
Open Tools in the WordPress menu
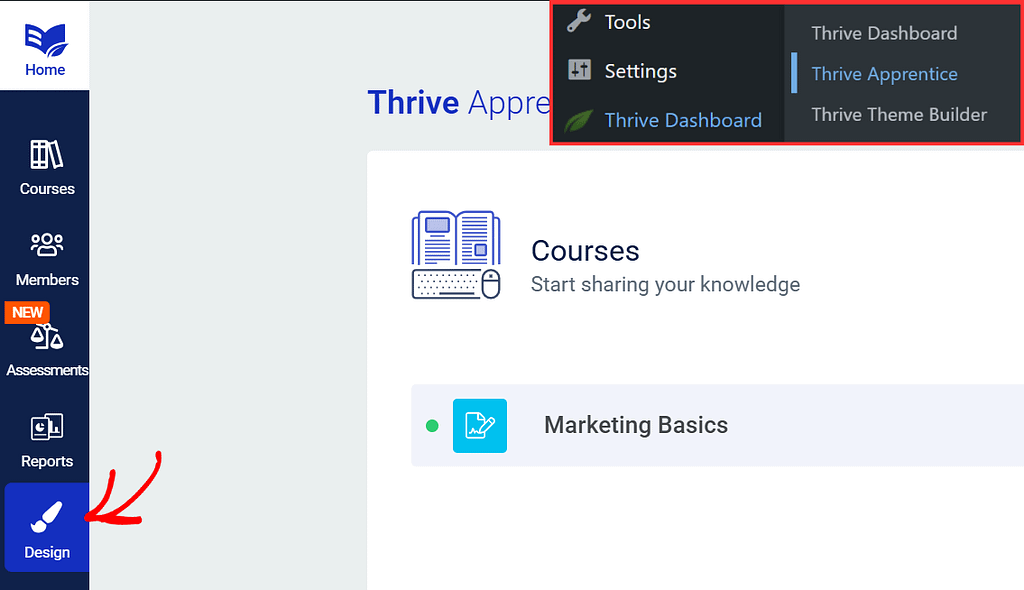pos(627,22)
